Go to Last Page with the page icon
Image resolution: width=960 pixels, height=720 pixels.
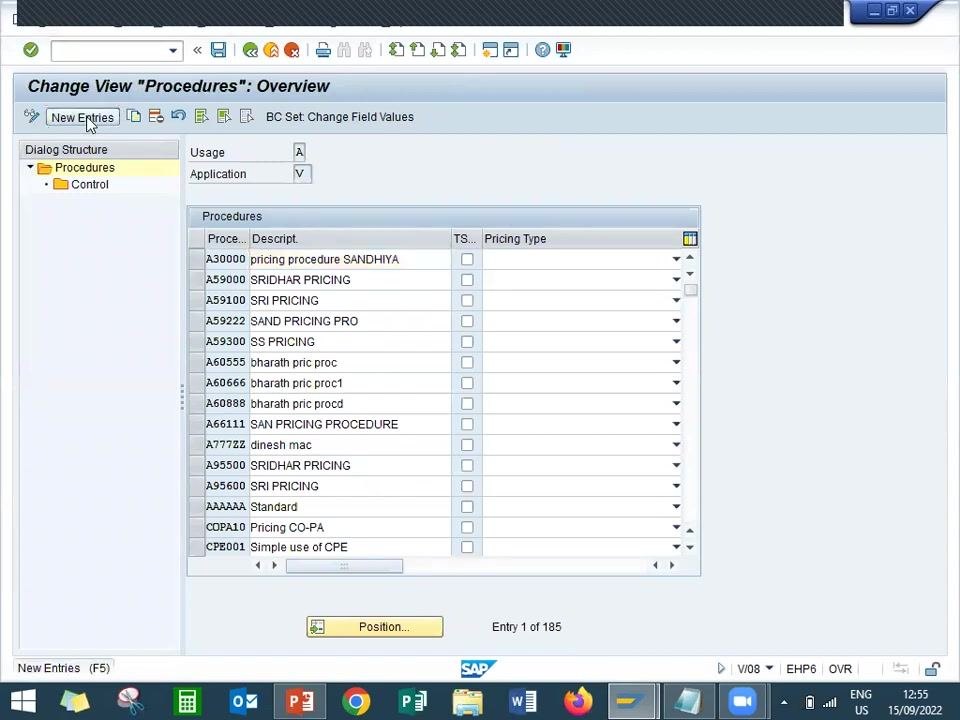pos(459,50)
